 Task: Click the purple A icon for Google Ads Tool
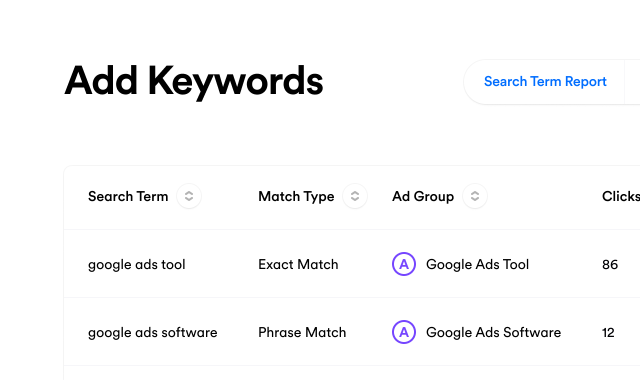pyautogui.click(x=404, y=264)
